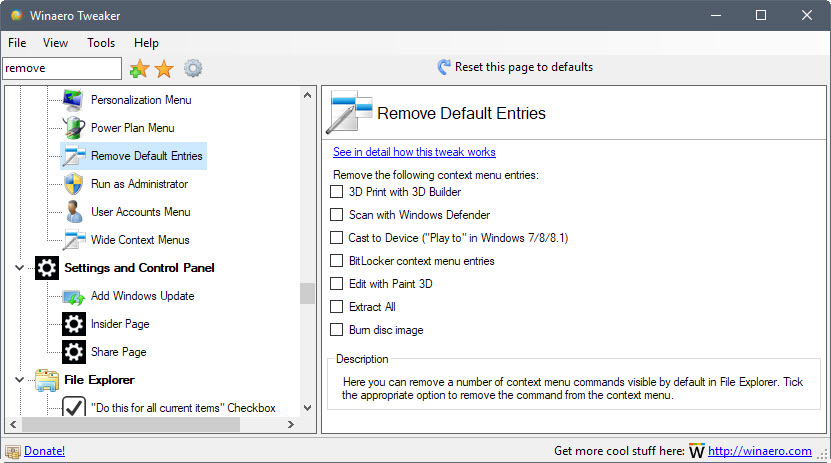Select Add Windows Update tree item
This screenshot has width=831, height=463.
[x=143, y=296]
